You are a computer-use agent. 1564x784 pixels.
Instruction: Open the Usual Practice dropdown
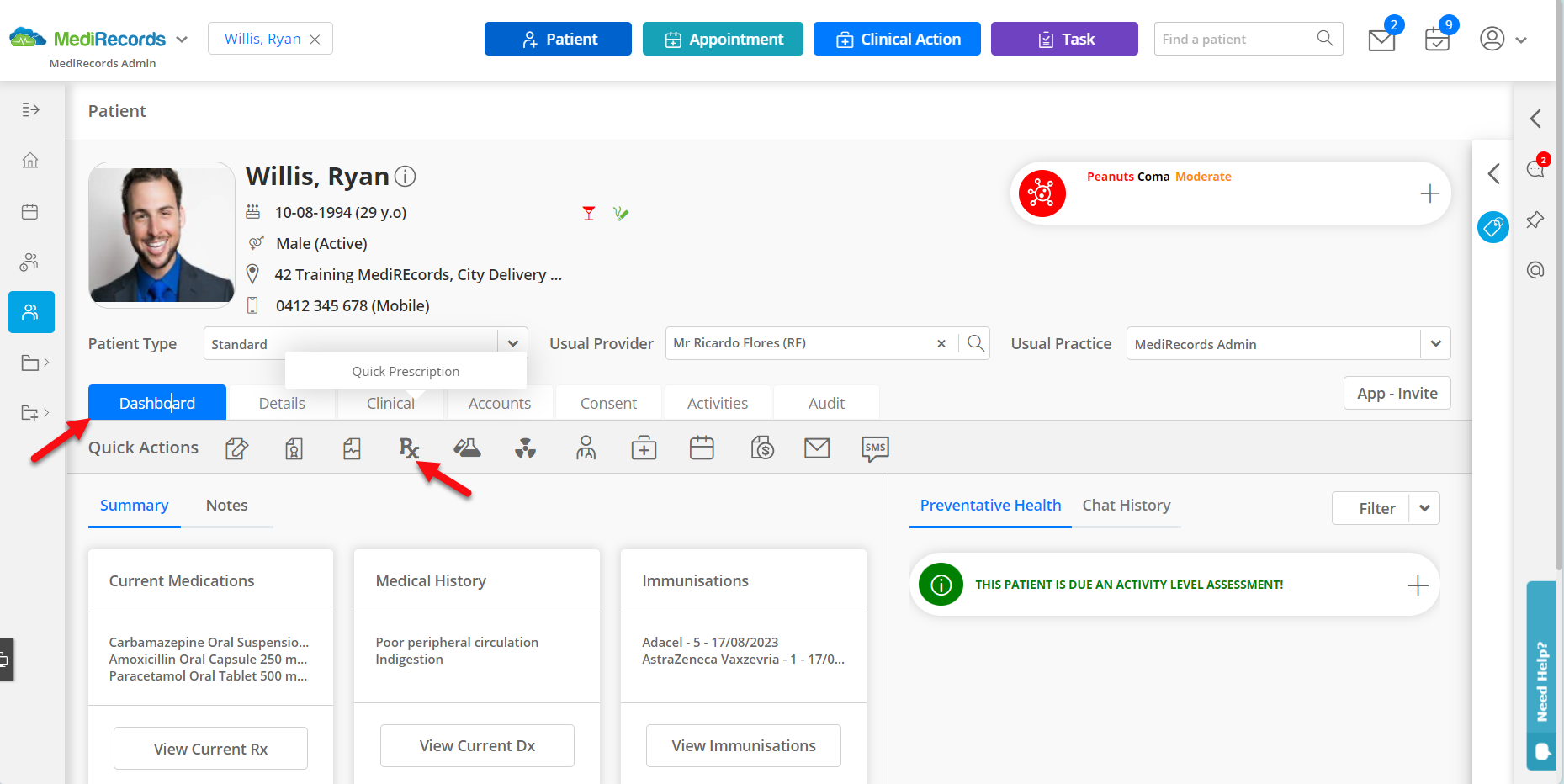[1435, 343]
